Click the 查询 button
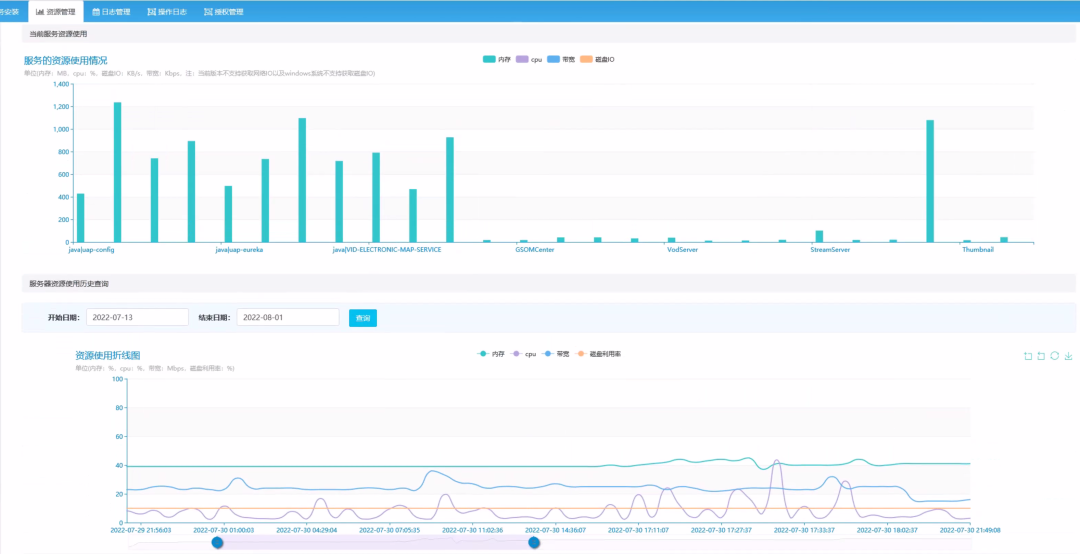 (363, 317)
